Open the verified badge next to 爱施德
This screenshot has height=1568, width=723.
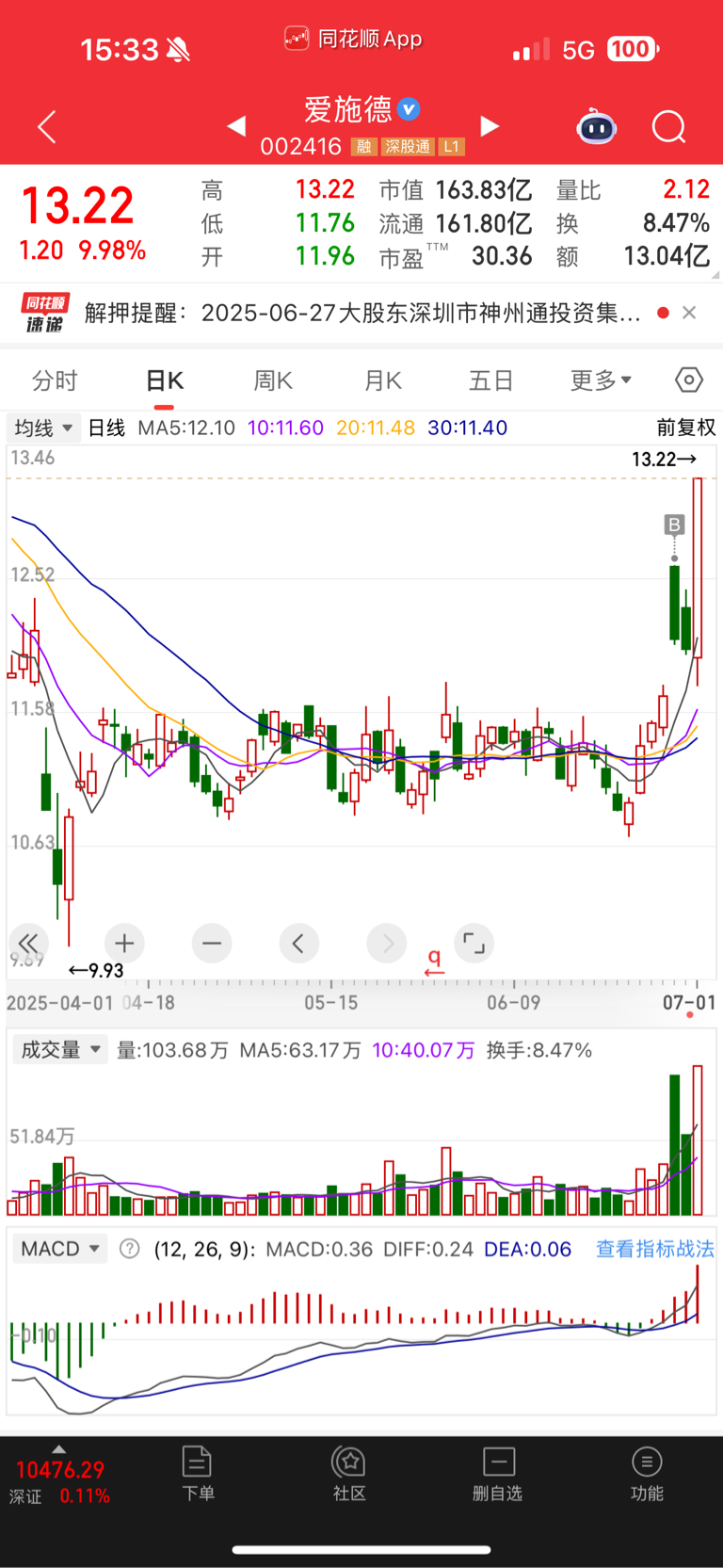click(409, 109)
